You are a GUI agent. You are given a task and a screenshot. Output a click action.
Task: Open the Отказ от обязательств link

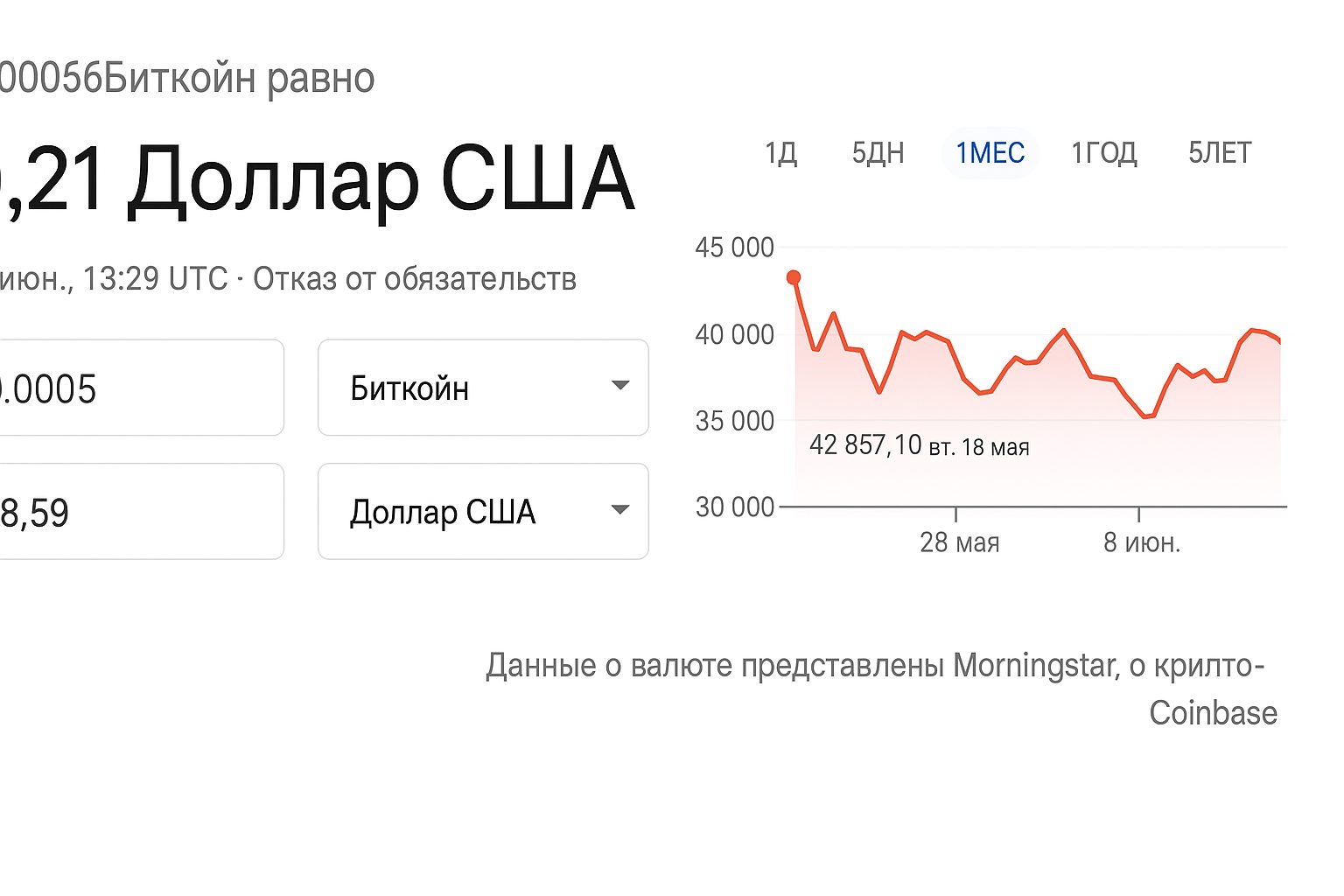coord(415,279)
